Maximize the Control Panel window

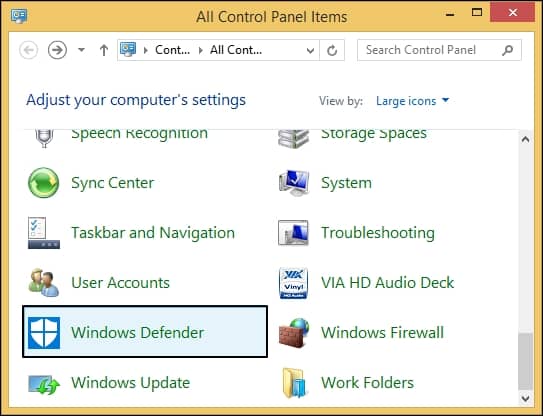pos(477,13)
